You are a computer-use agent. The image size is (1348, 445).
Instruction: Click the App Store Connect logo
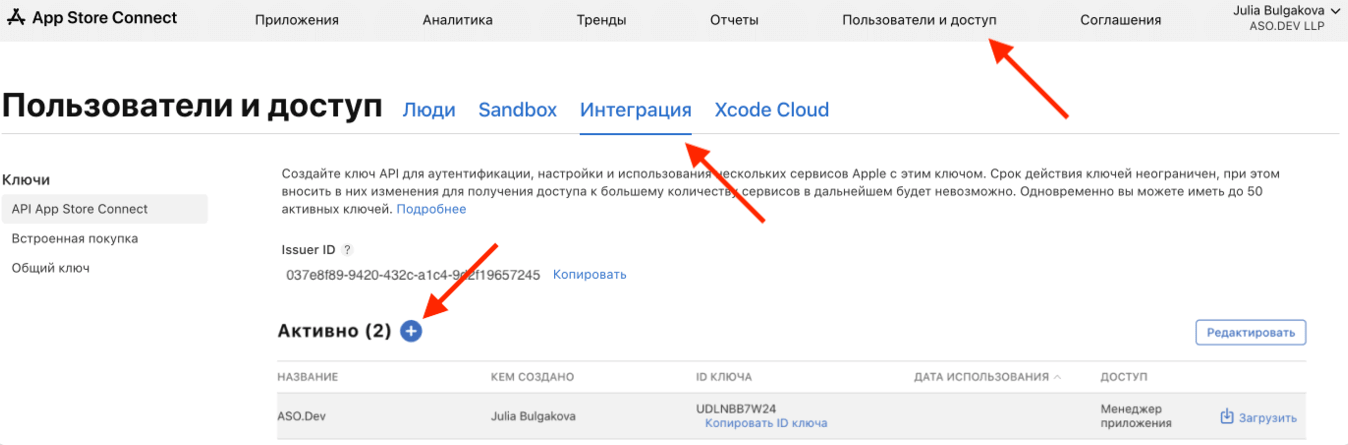click(91, 18)
